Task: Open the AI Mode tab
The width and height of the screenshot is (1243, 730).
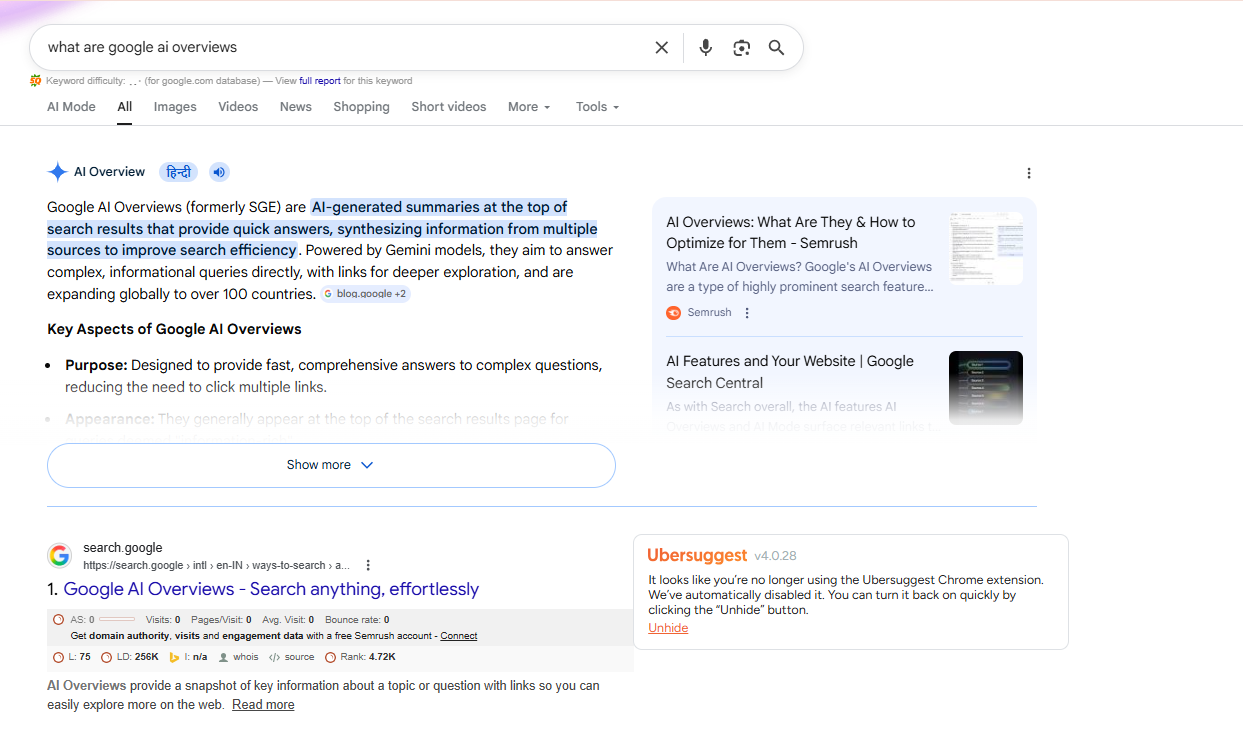Action: 70,107
